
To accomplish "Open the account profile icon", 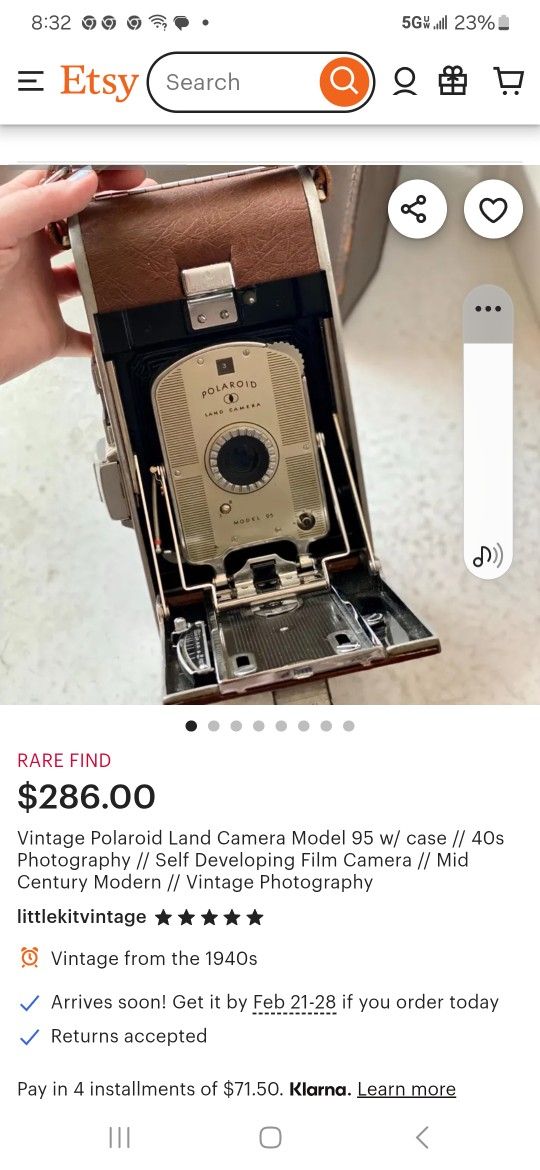I will (x=405, y=82).
